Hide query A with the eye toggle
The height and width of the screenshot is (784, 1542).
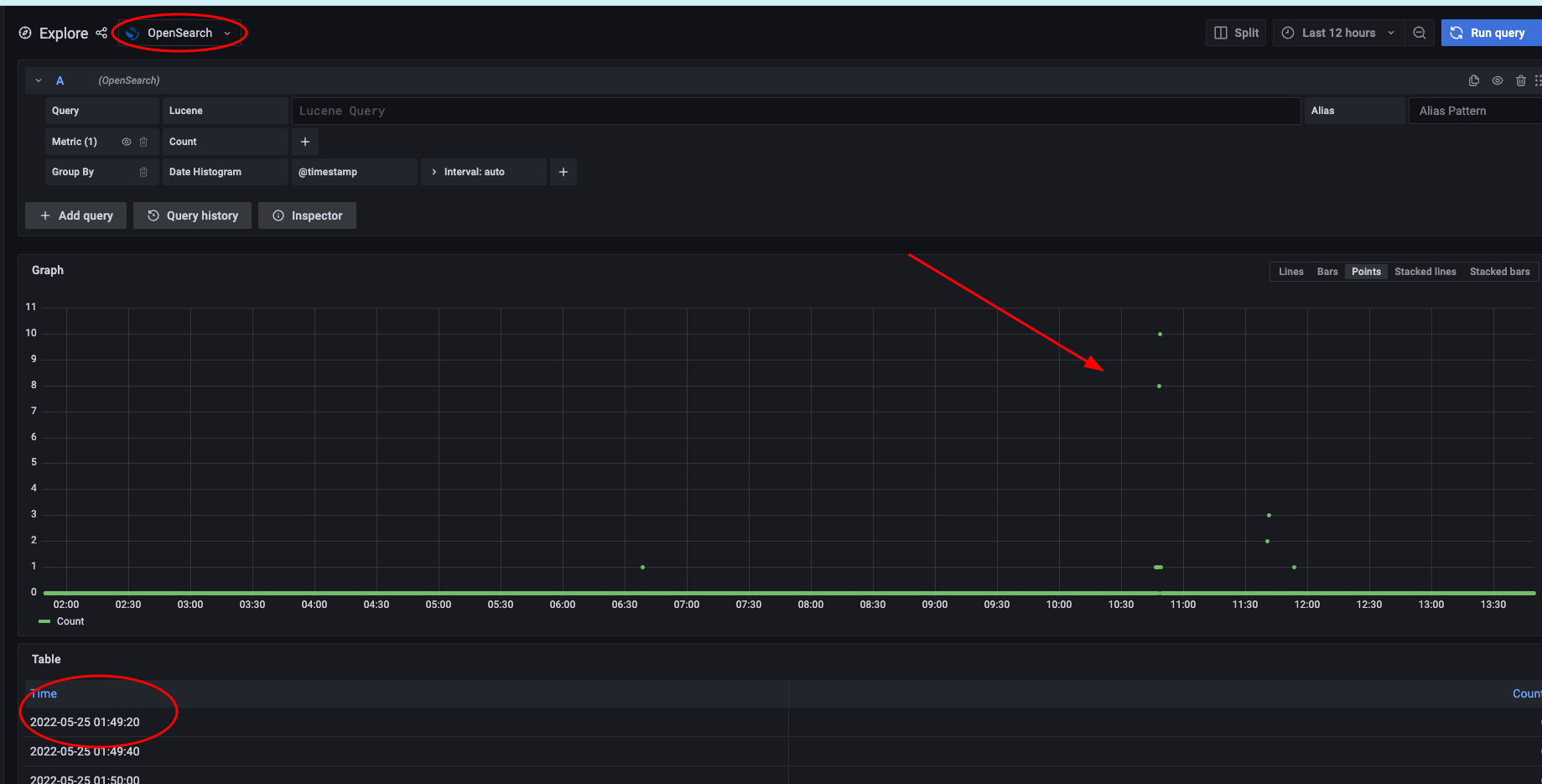[1498, 80]
